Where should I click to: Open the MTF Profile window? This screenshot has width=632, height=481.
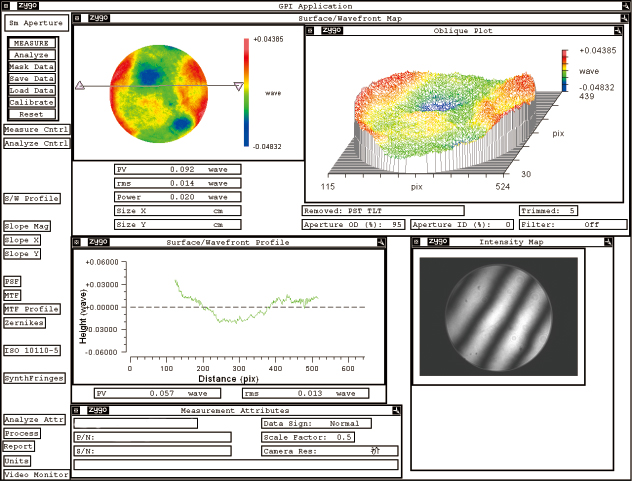point(32,310)
